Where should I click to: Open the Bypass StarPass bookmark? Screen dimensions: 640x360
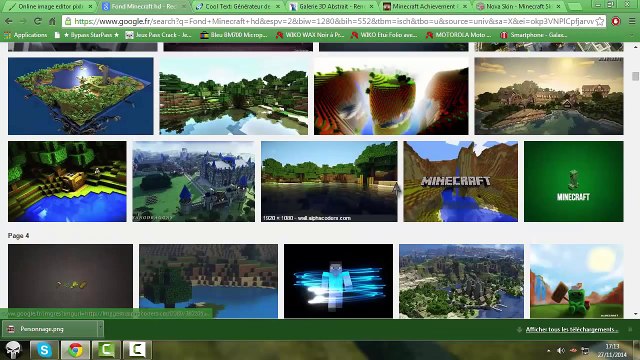pyautogui.click(x=87, y=35)
